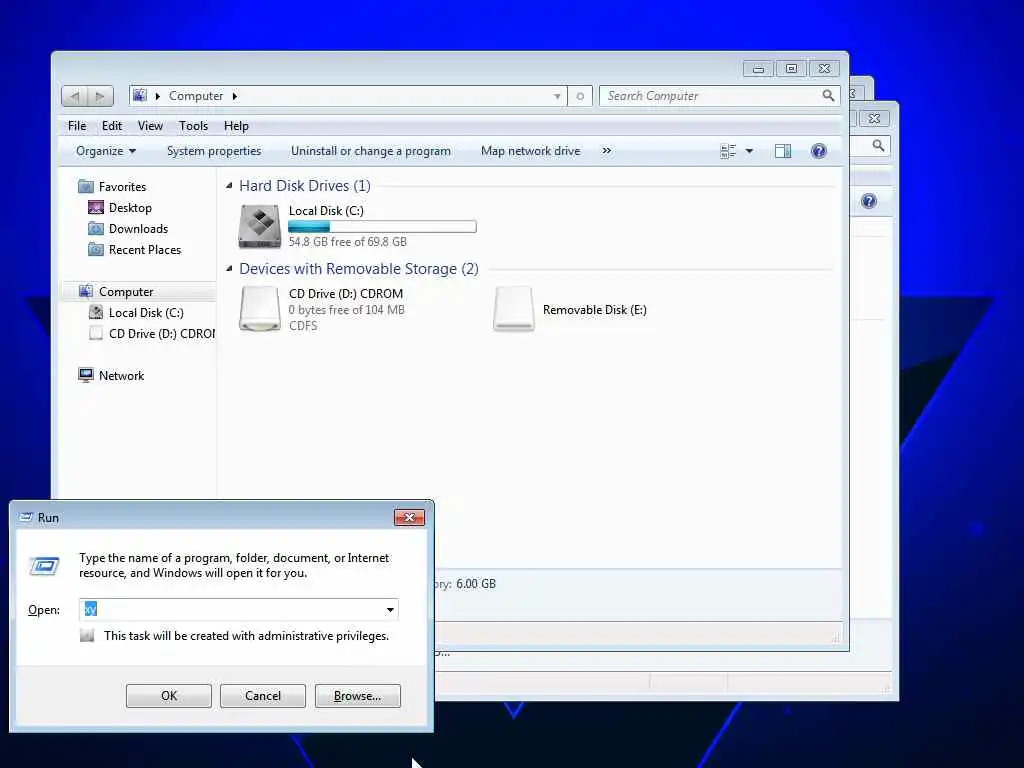Viewport: 1024px width, 768px height.
Task: Click '54.8 GB free of 69.8 GB' text
Action: [x=347, y=242]
